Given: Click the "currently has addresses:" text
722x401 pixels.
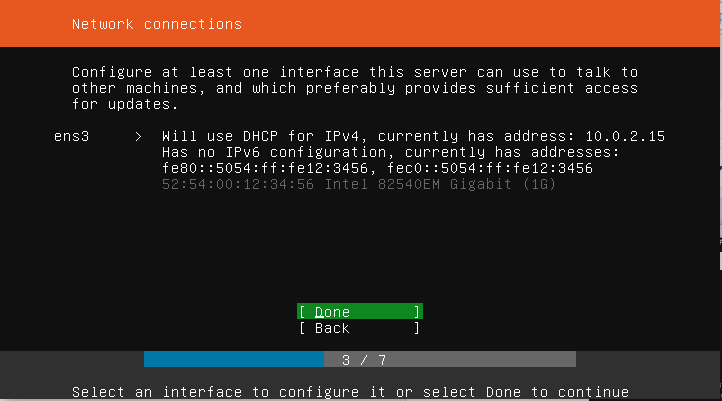Looking at the screenshot, I should click(x=525, y=152).
